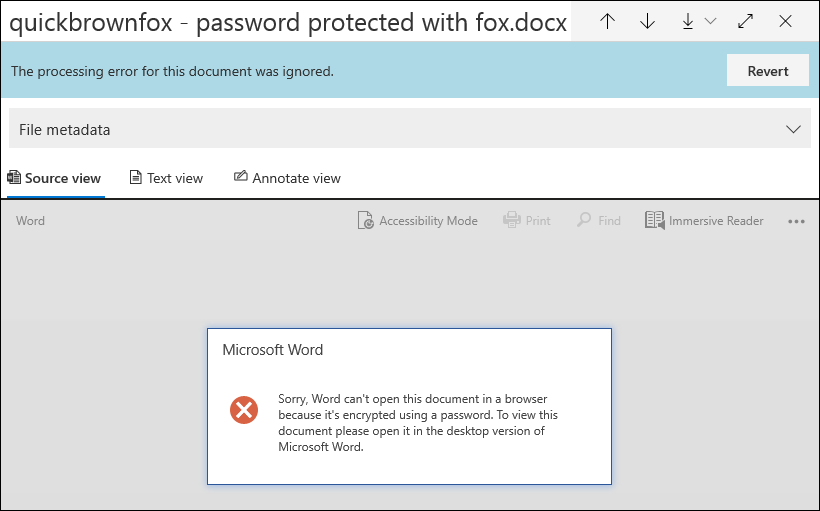Expand the File metadata section
The image size is (820, 511).
pos(410,129)
